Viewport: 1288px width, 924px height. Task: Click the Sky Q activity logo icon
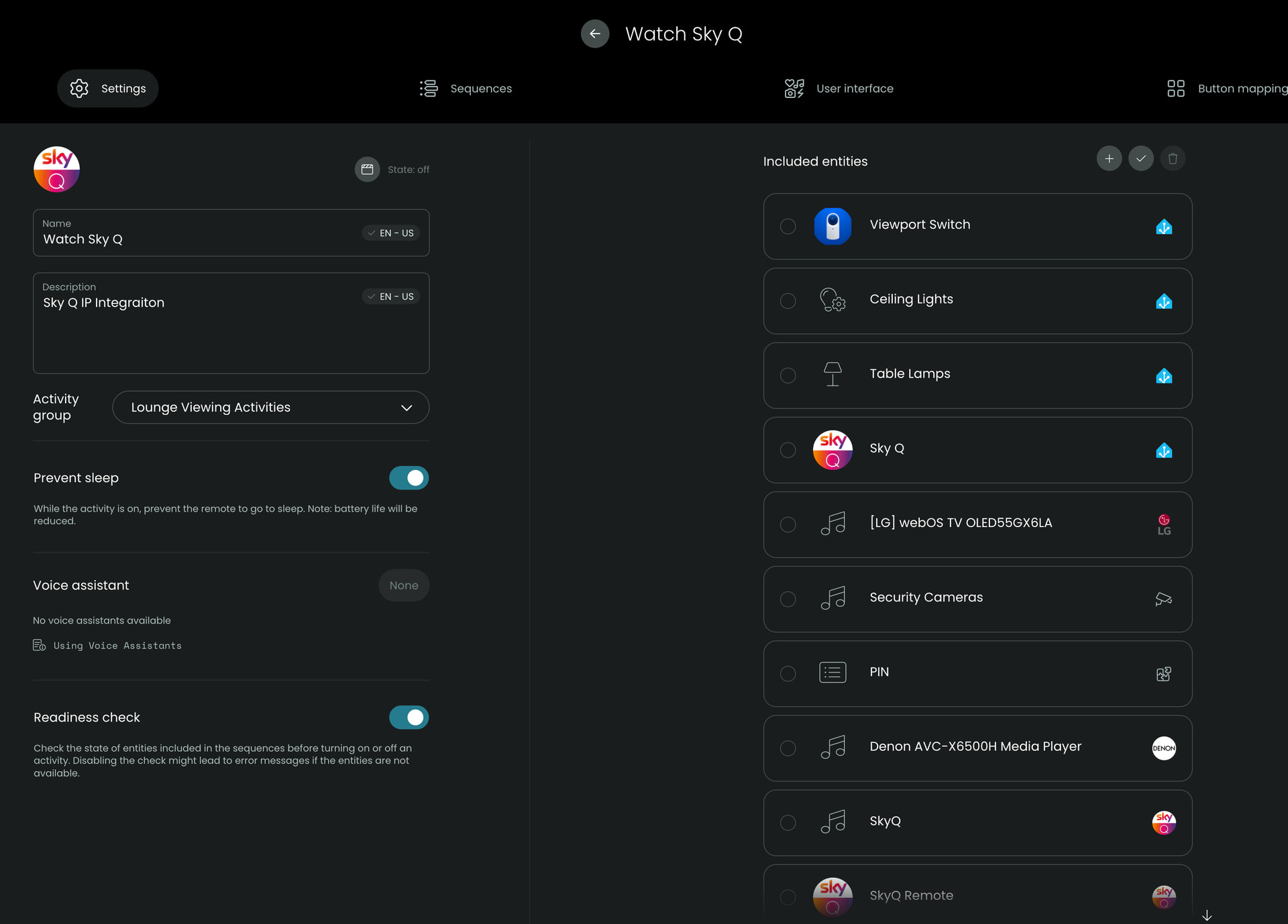point(57,169)
